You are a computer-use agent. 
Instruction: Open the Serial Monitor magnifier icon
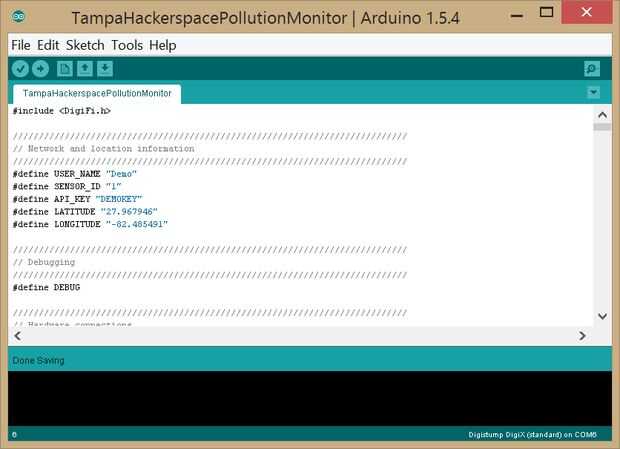coord(592,69)
